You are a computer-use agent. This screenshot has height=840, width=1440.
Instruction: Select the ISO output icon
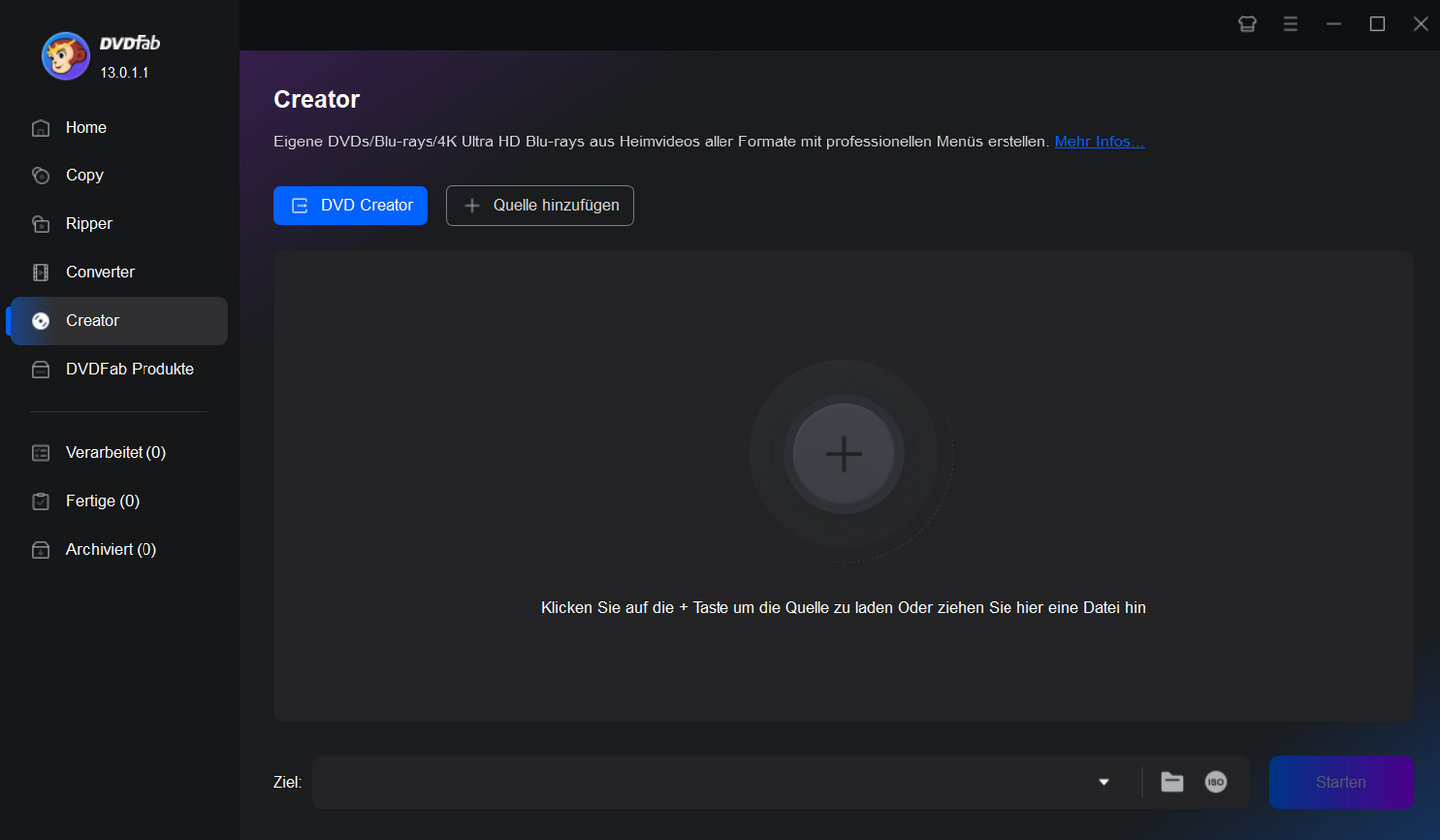[1216, 782]
